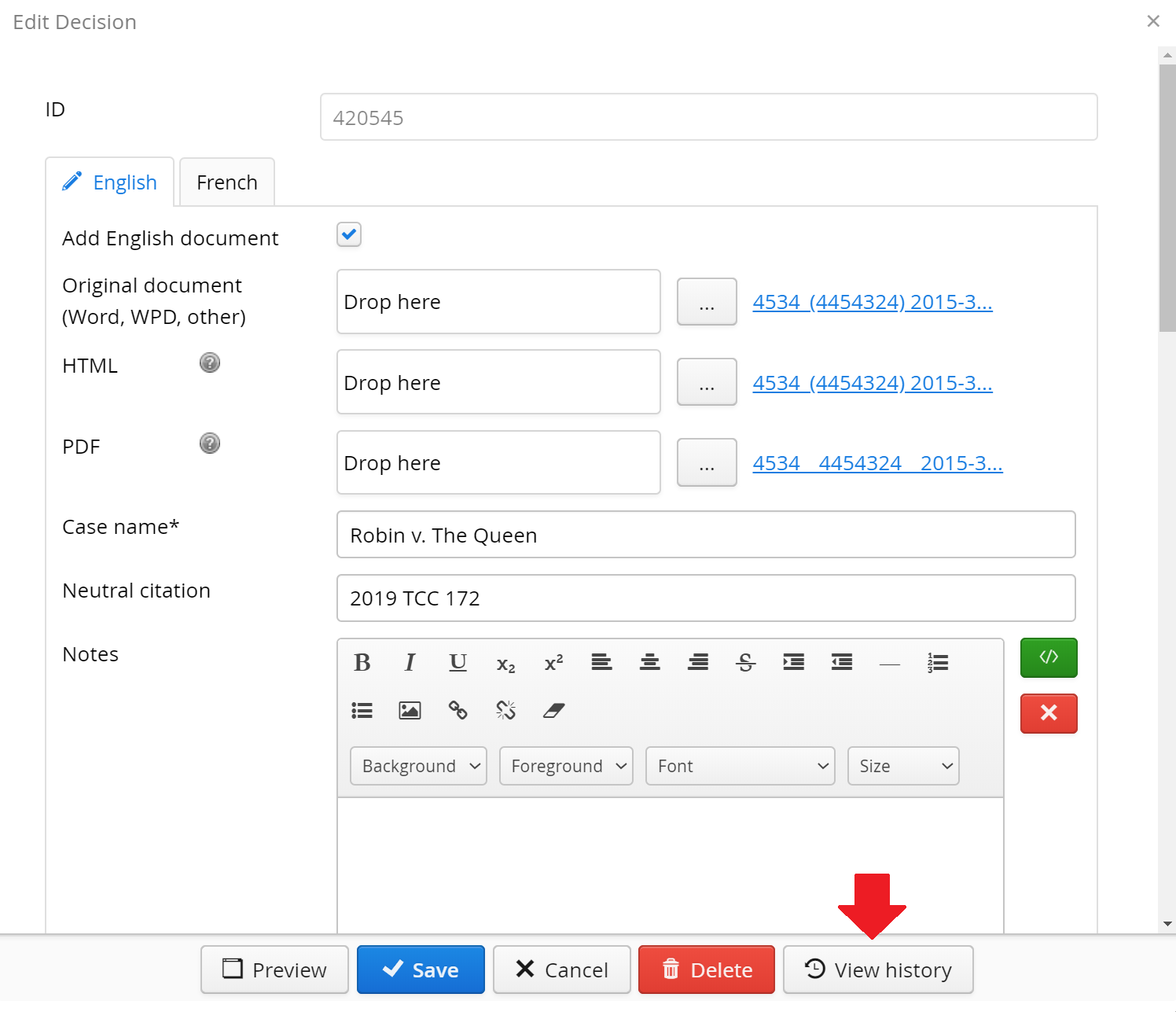Click into the Case name field
This screenshot has width=1176, height=1012.
tap(705, 535)
